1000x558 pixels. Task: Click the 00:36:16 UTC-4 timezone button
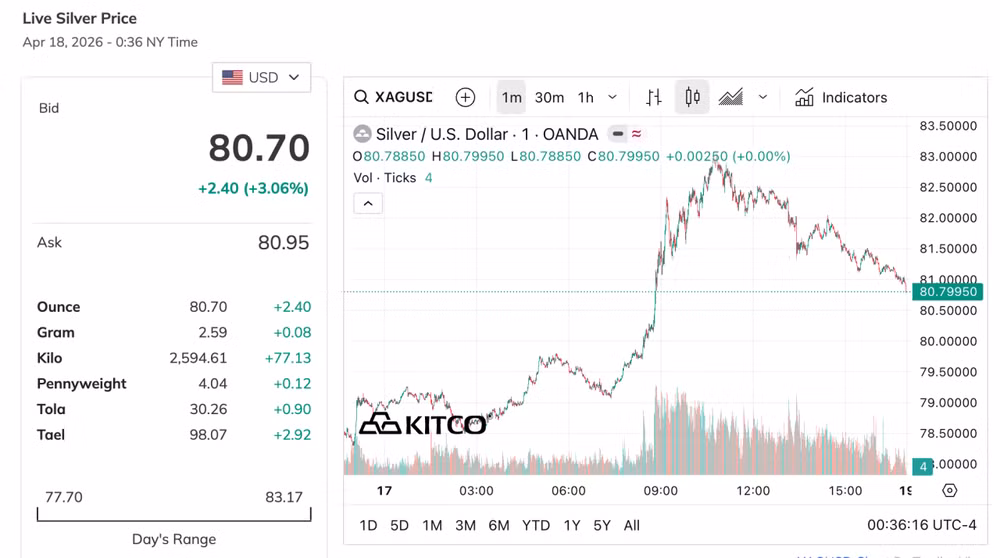[921, 525]
